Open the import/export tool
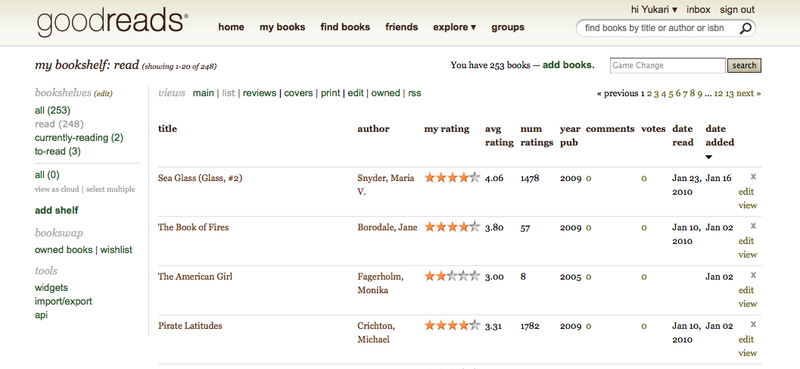This screenshot has height=369, width=800. 63,301
